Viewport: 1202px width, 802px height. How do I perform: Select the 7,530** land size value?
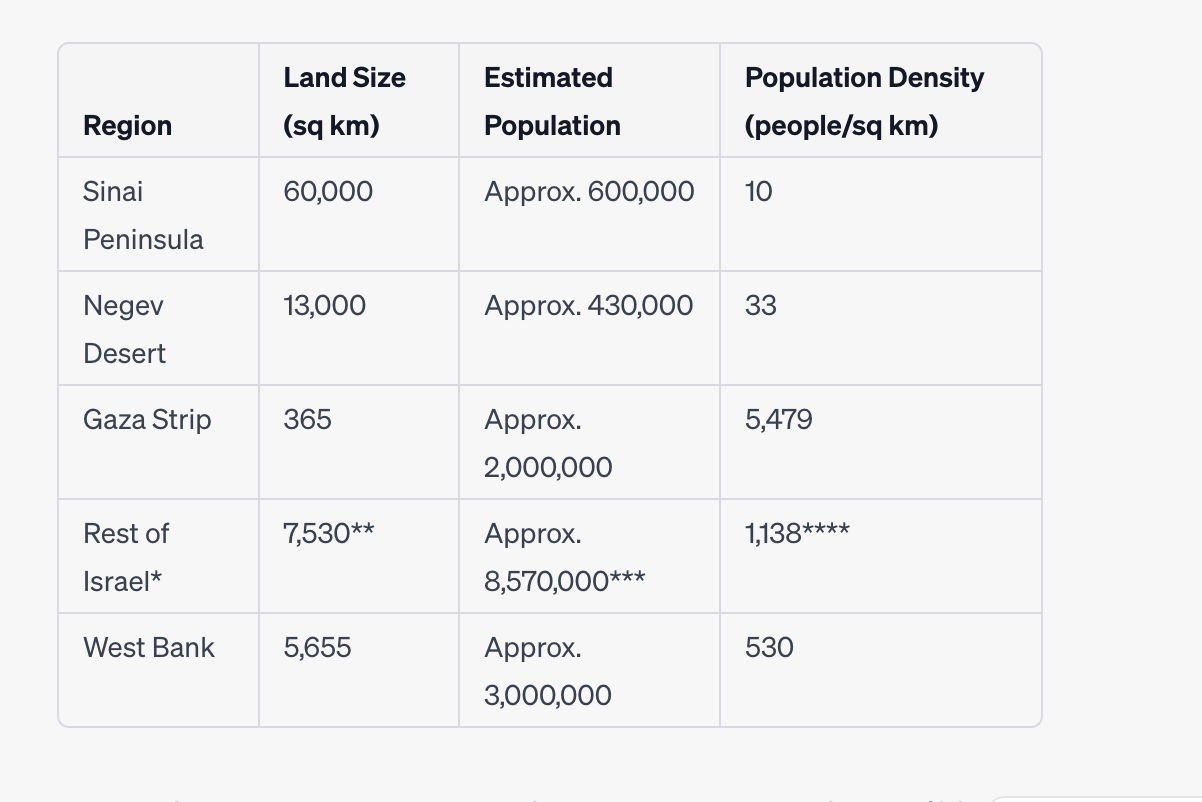330,533
